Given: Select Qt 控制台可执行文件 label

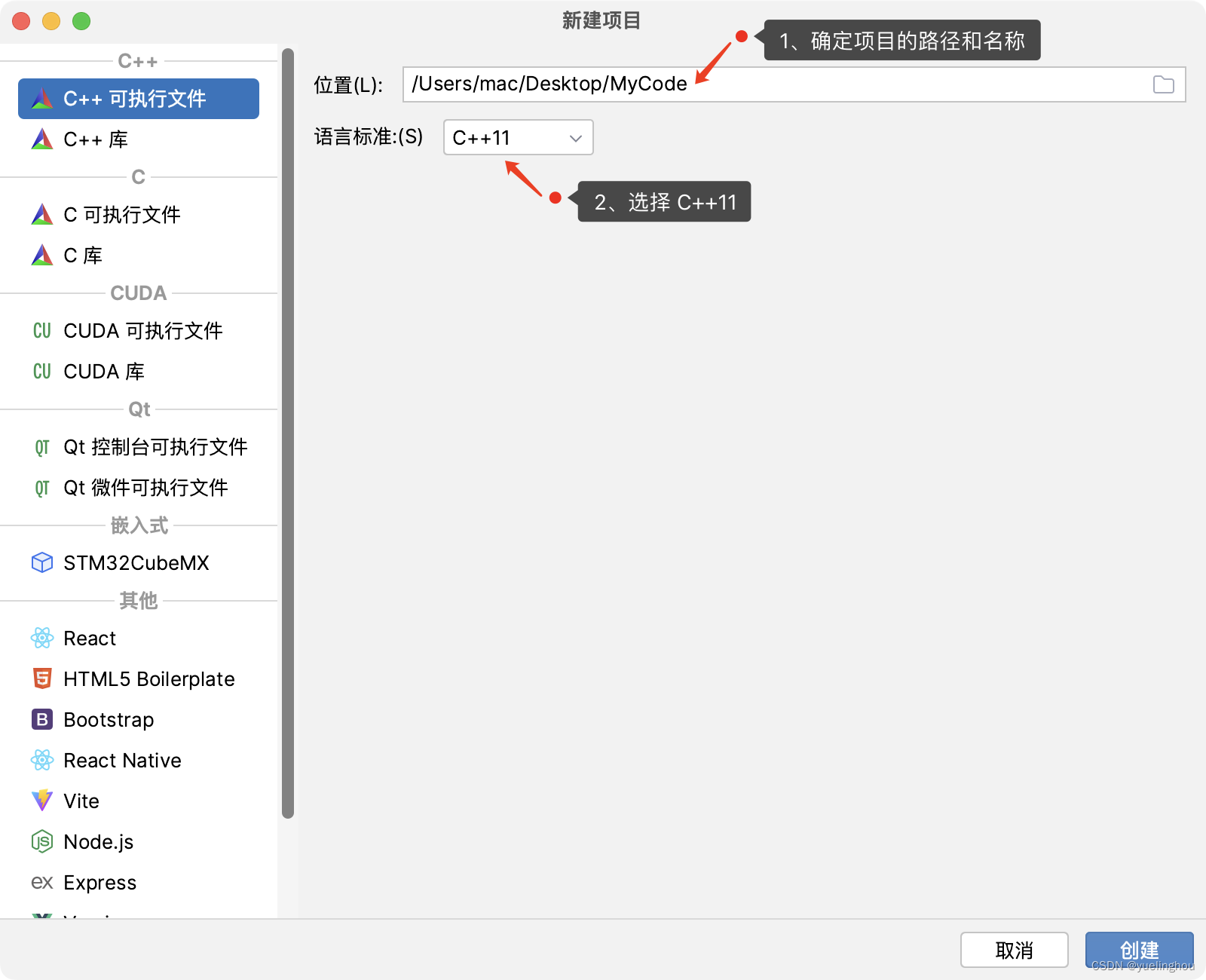Looking at the screenshot, I should coord(155,447).
